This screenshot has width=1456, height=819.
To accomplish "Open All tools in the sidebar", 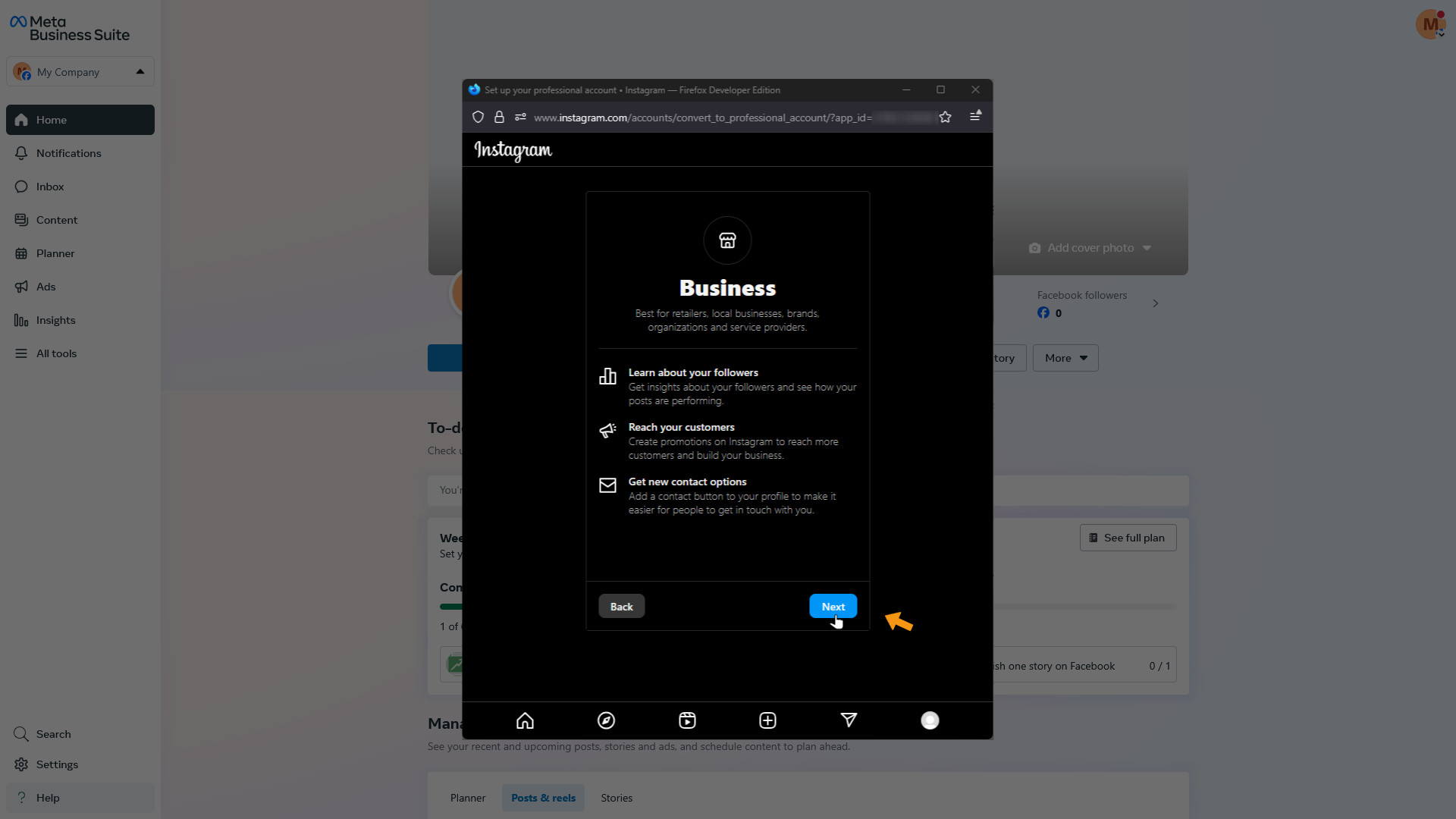I will (80, 353).
